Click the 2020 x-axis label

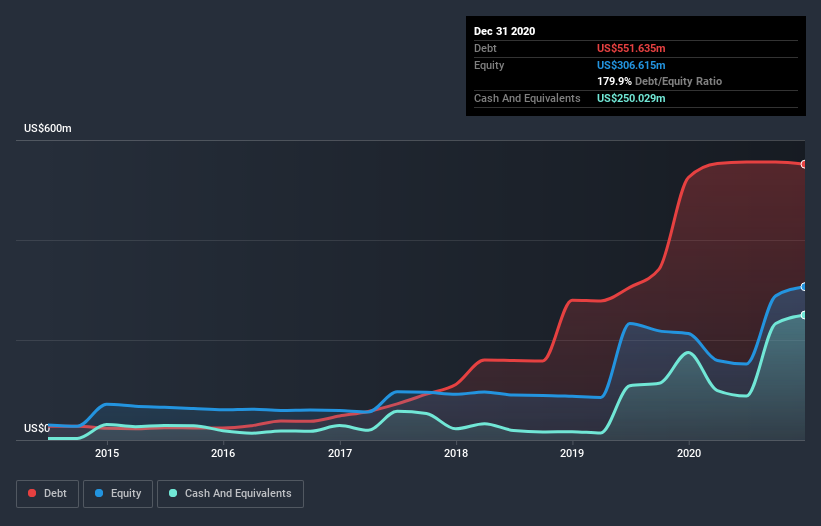click(689, 453)
